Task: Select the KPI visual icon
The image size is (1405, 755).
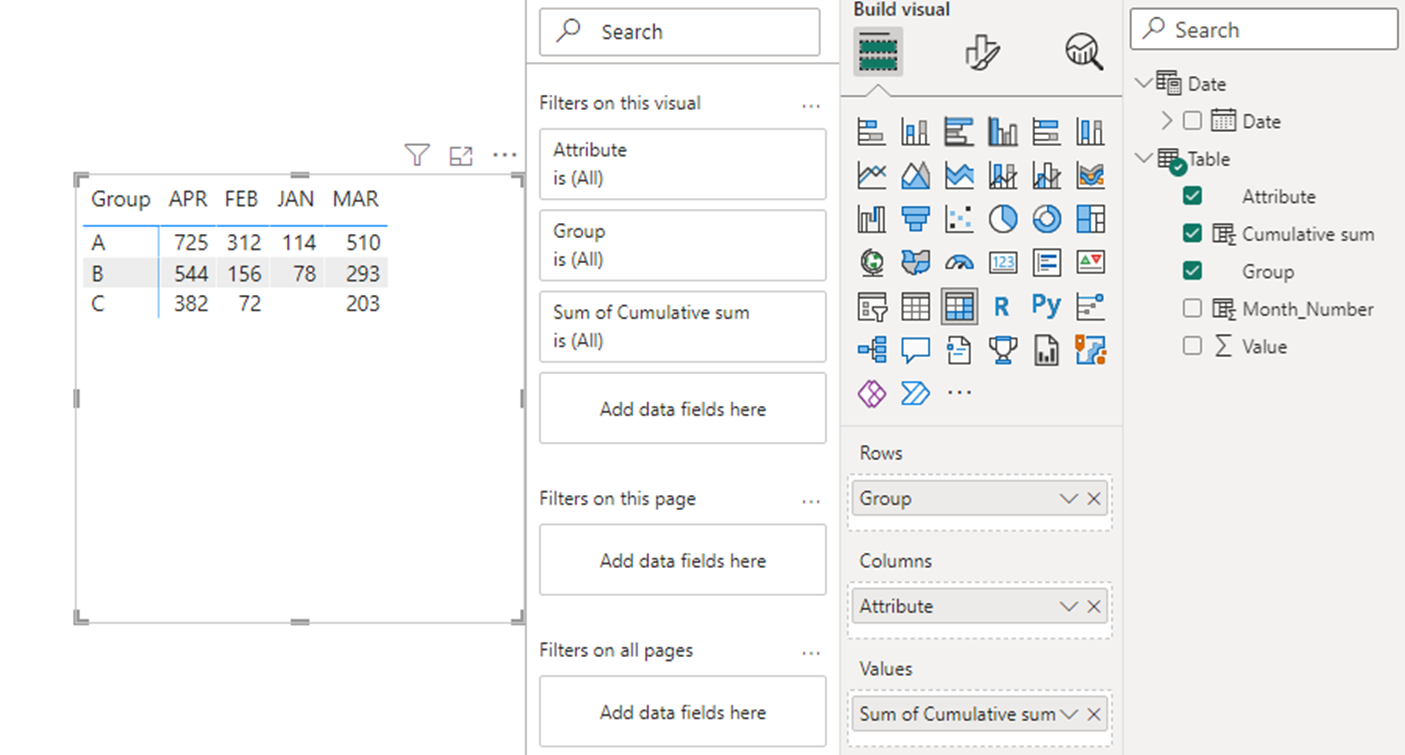Action: 1091,262
